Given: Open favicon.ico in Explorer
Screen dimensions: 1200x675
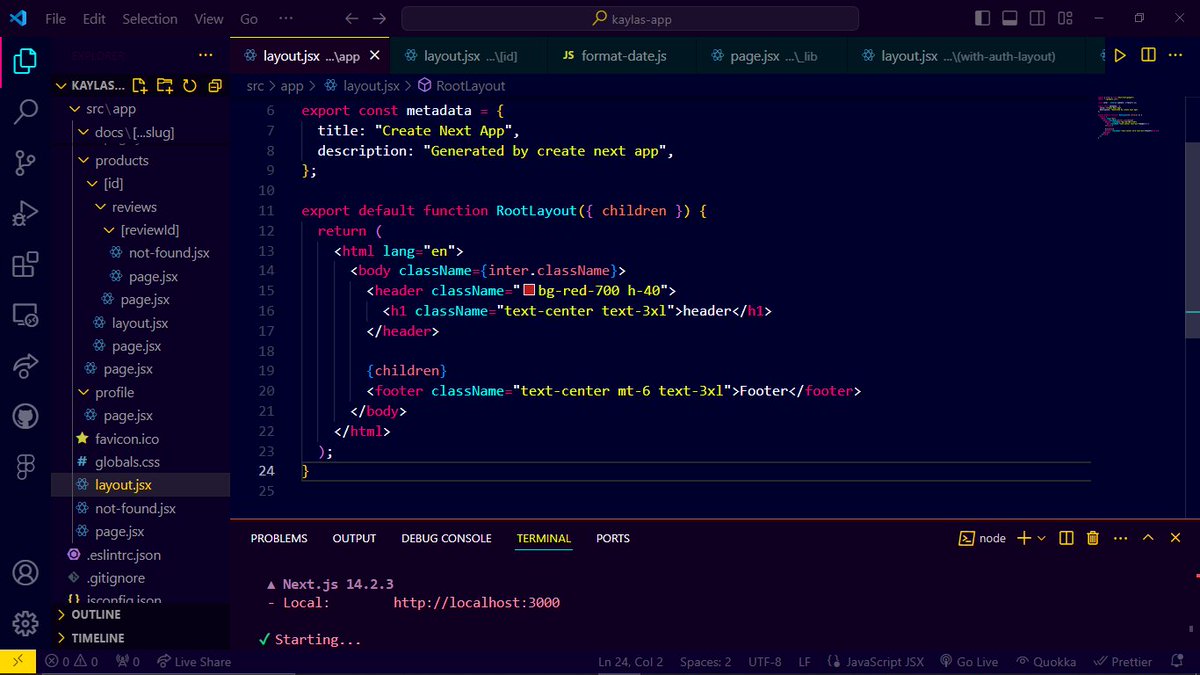Looking at the screenshot, I should [127, 439].
